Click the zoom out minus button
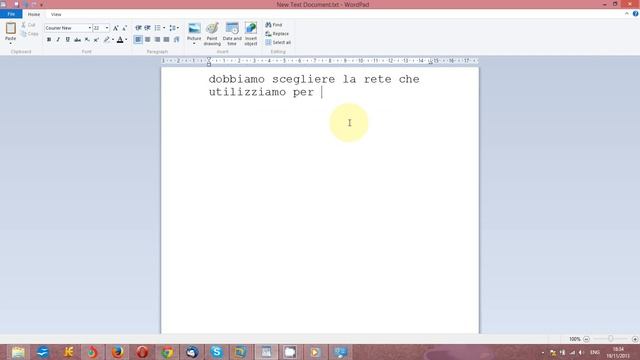This screenshot has height=360, width=640. [x=586, y=339]
